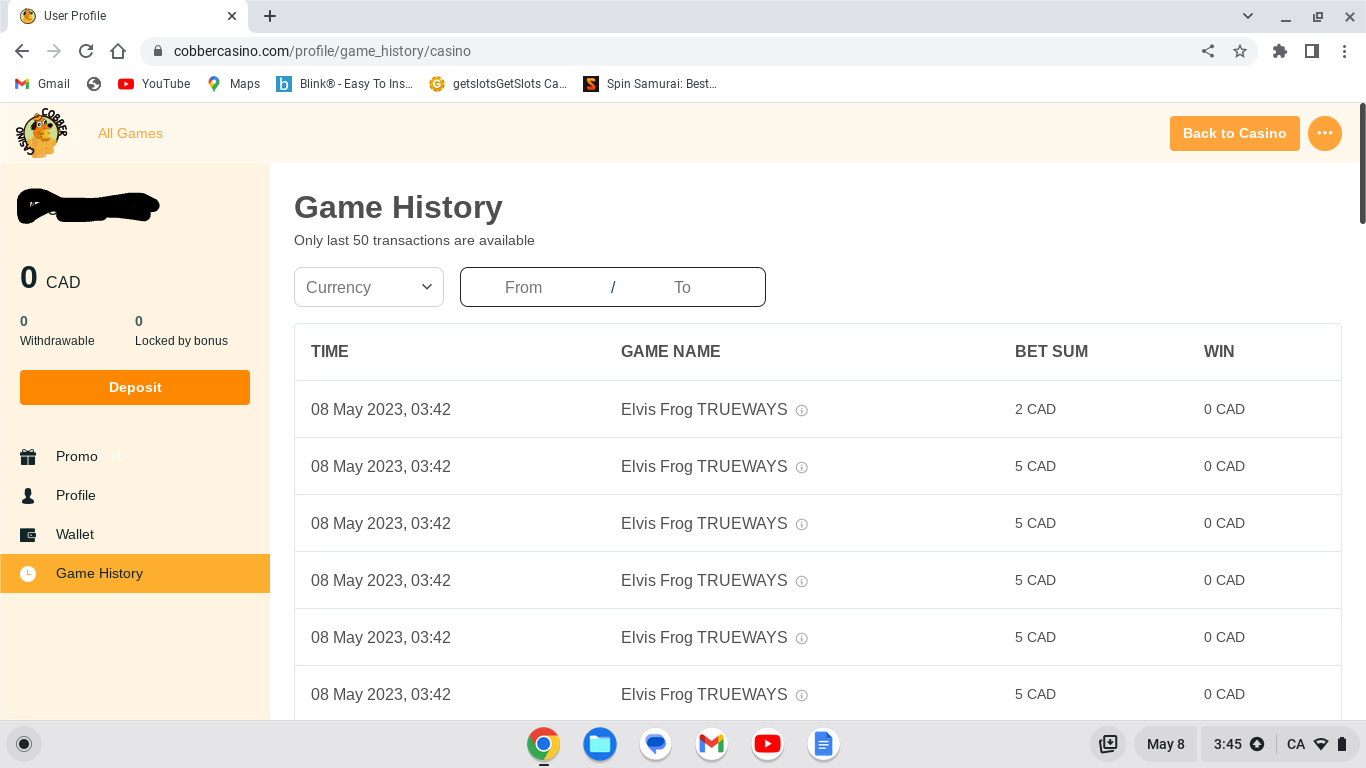Open the YouTube app in the shelf
1366x768 pixels.
click(x=767, y=744)
